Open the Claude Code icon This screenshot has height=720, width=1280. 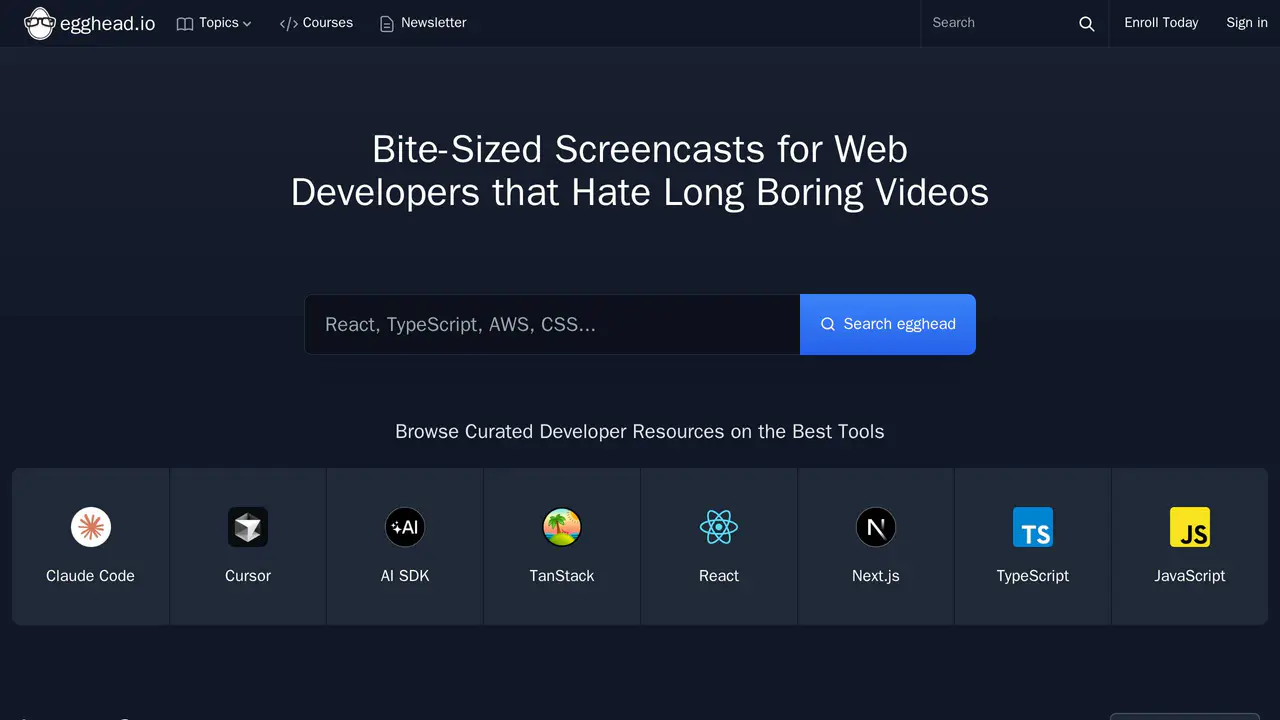pyautogui.click(x=91, y=527)
